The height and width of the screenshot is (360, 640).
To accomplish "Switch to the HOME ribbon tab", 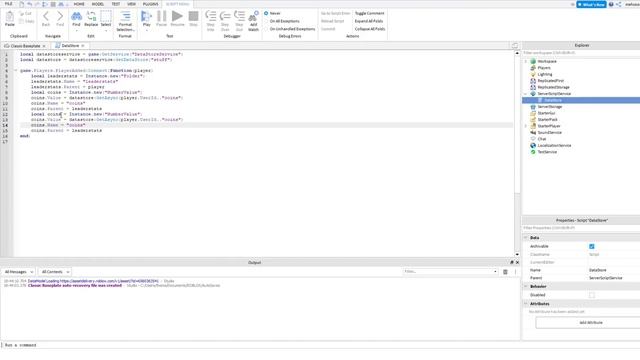I will point(79,4).
